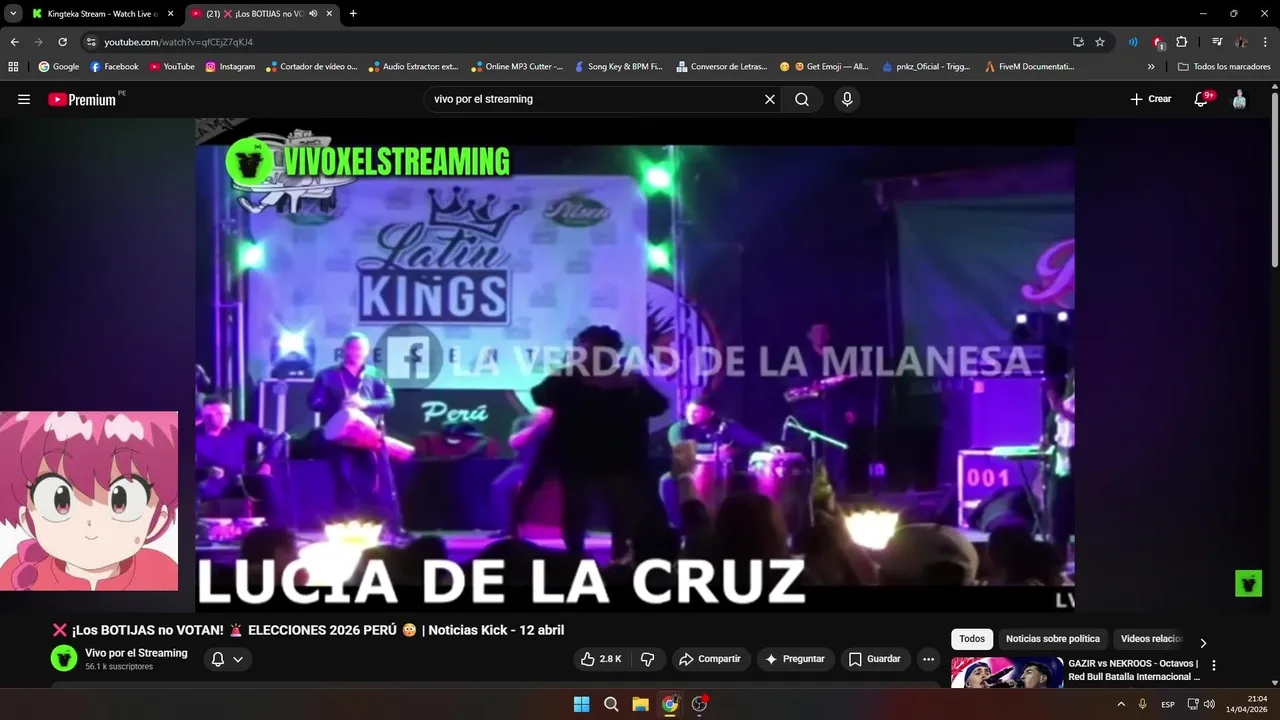
Task: Open Conversor de Letras bookmark
Action: (x=721, y=67)
